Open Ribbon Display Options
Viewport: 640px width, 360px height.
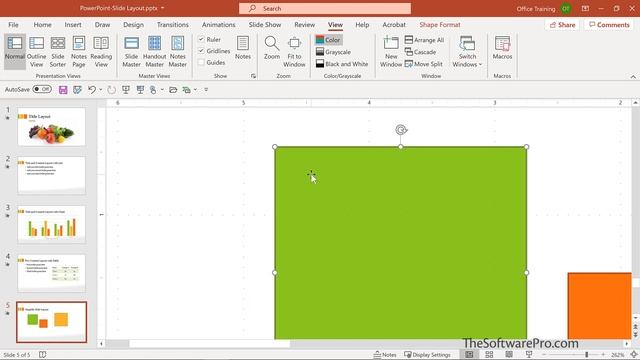585,8
